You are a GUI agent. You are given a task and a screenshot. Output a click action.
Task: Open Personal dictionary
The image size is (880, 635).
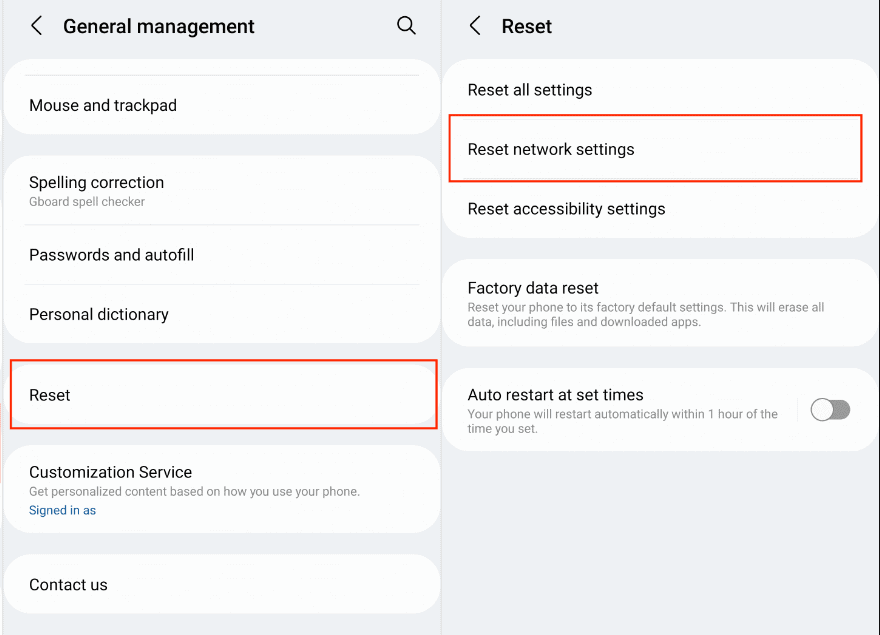click(98, 314)
